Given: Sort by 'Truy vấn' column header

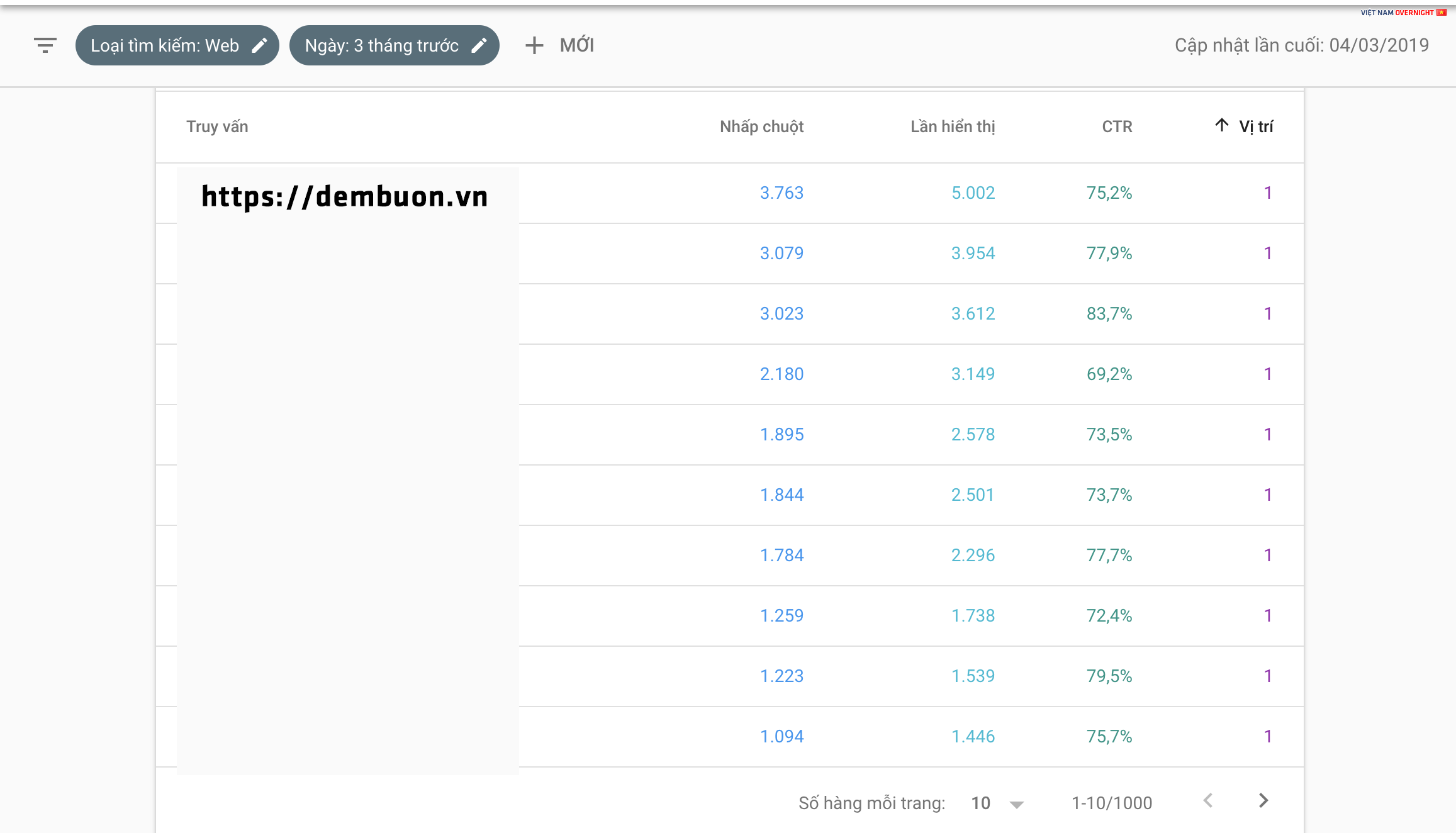Looking at the screenshot, I should [x=217, y=126].
